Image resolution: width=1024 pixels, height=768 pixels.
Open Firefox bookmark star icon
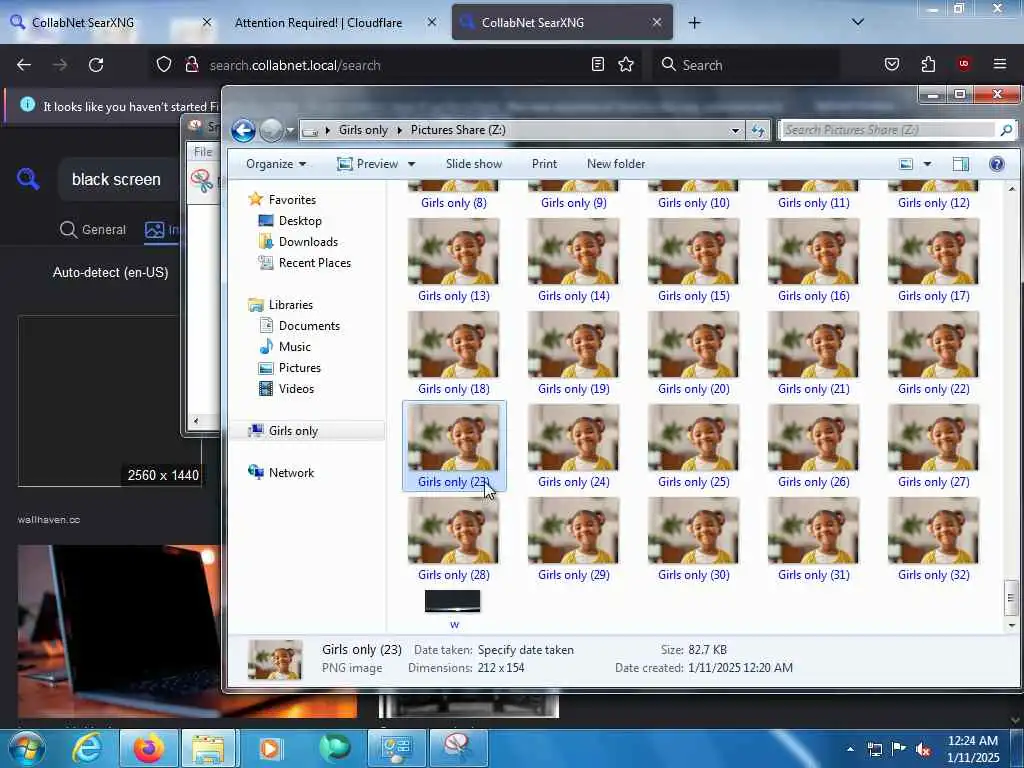[x=626, y=65]
